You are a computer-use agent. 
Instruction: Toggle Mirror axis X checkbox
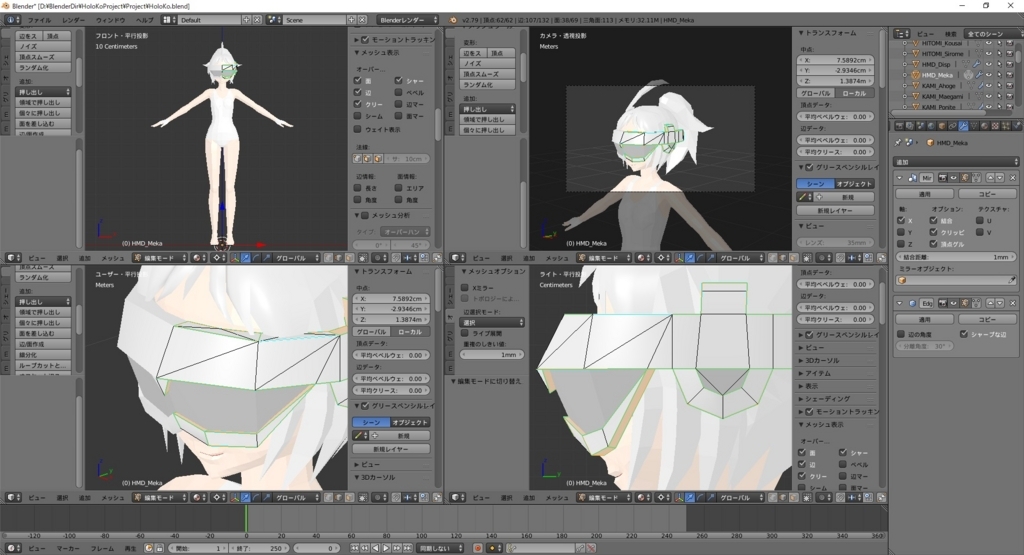click(x=901, y=221)
